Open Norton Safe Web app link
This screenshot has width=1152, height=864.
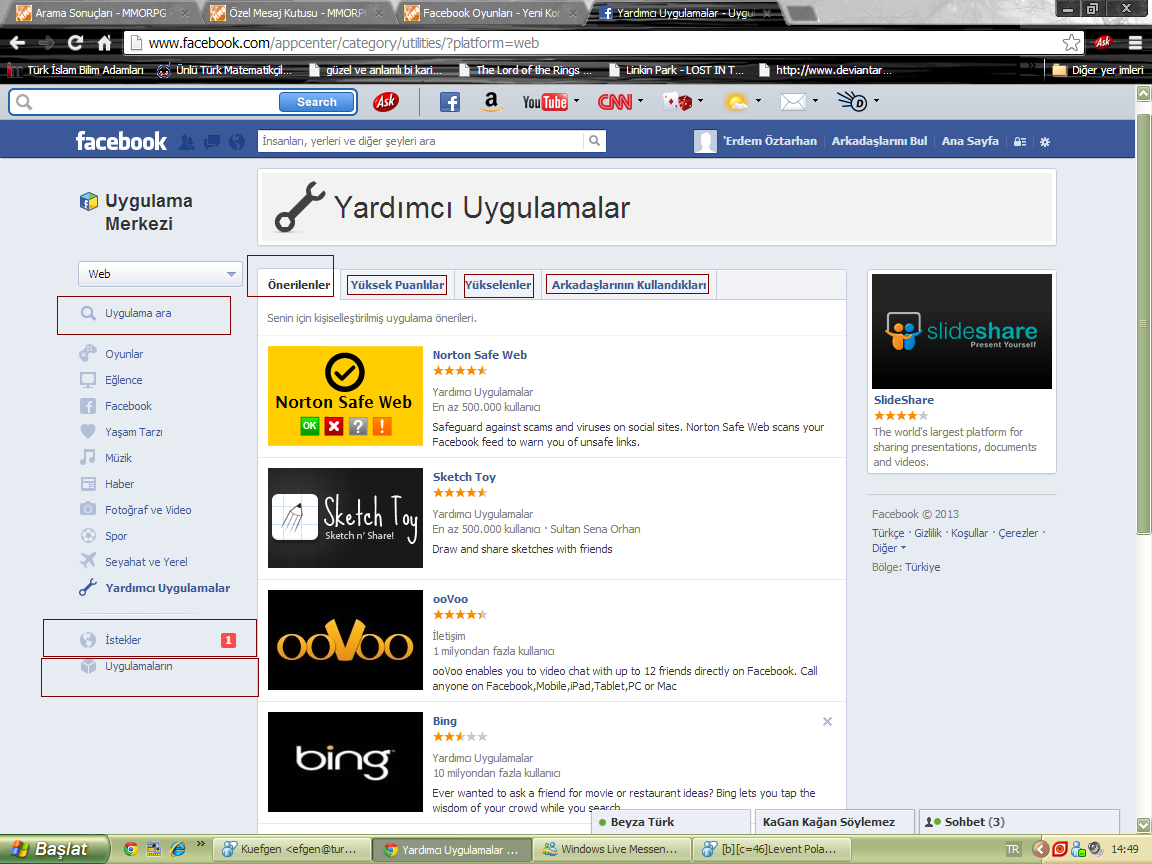coord(480,355)
